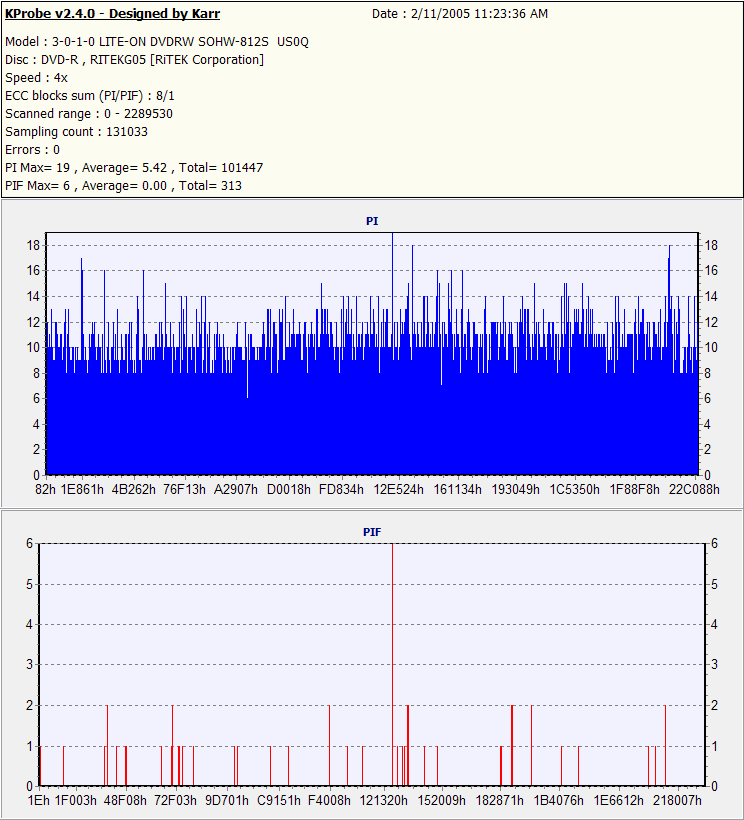Click PIF axis label 1F003h

[76, 801]
